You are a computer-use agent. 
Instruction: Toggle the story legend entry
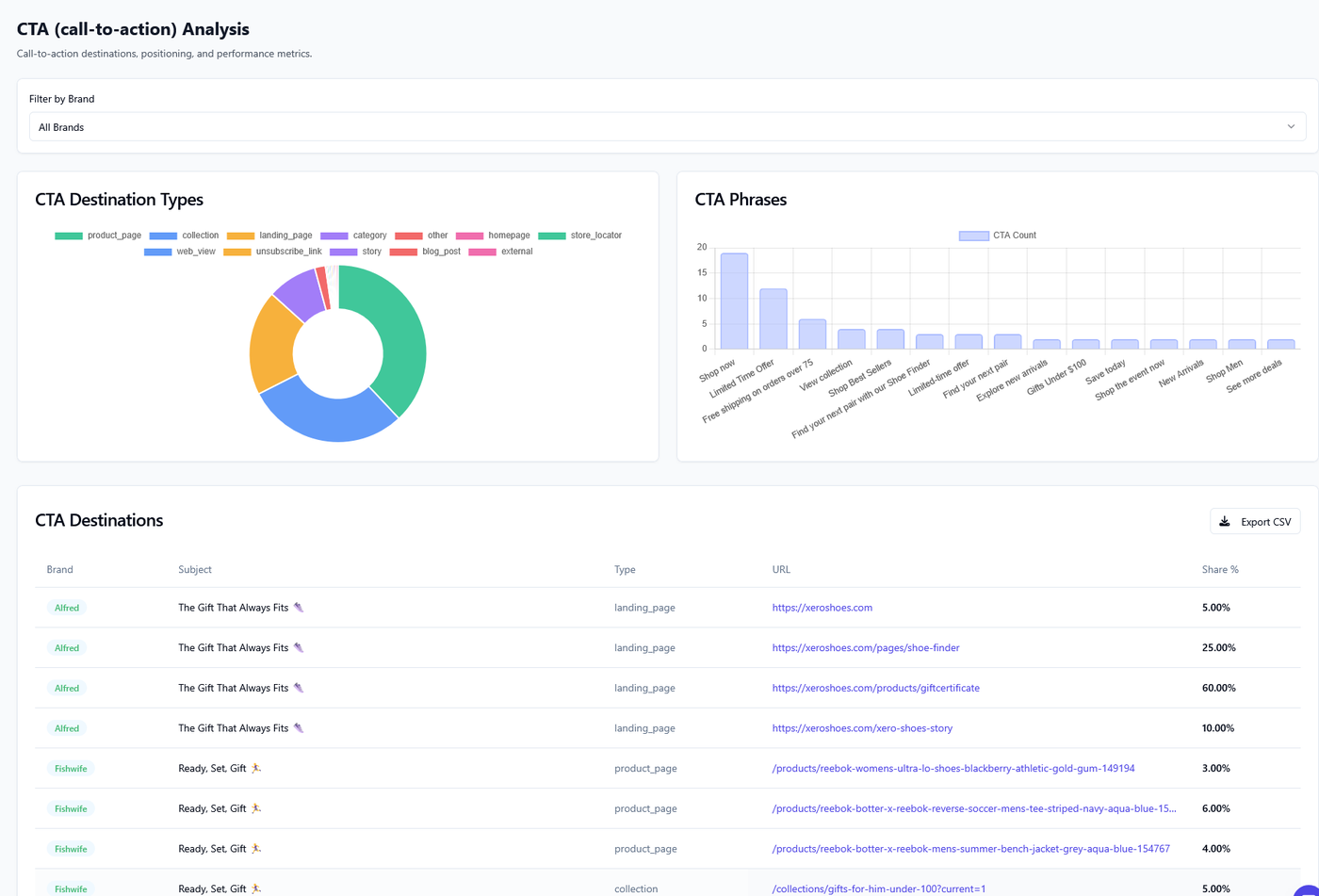pyautogui.click(x=356, y=252)
